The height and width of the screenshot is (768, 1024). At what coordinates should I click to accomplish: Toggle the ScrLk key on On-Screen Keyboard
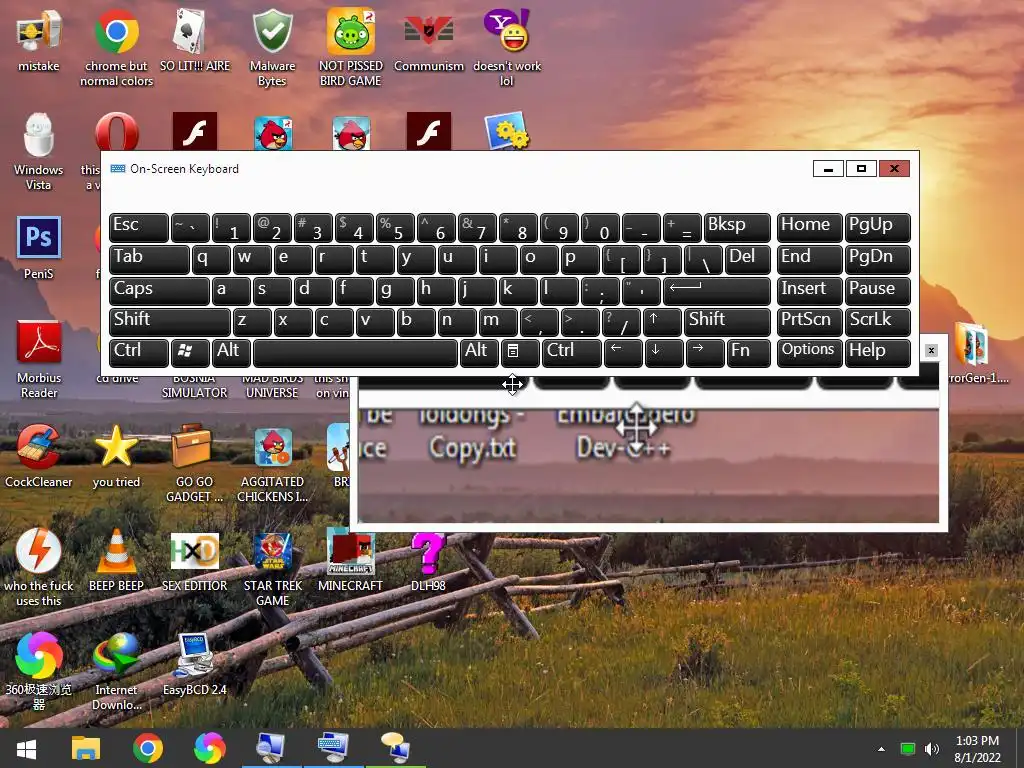tap(877, 322)
